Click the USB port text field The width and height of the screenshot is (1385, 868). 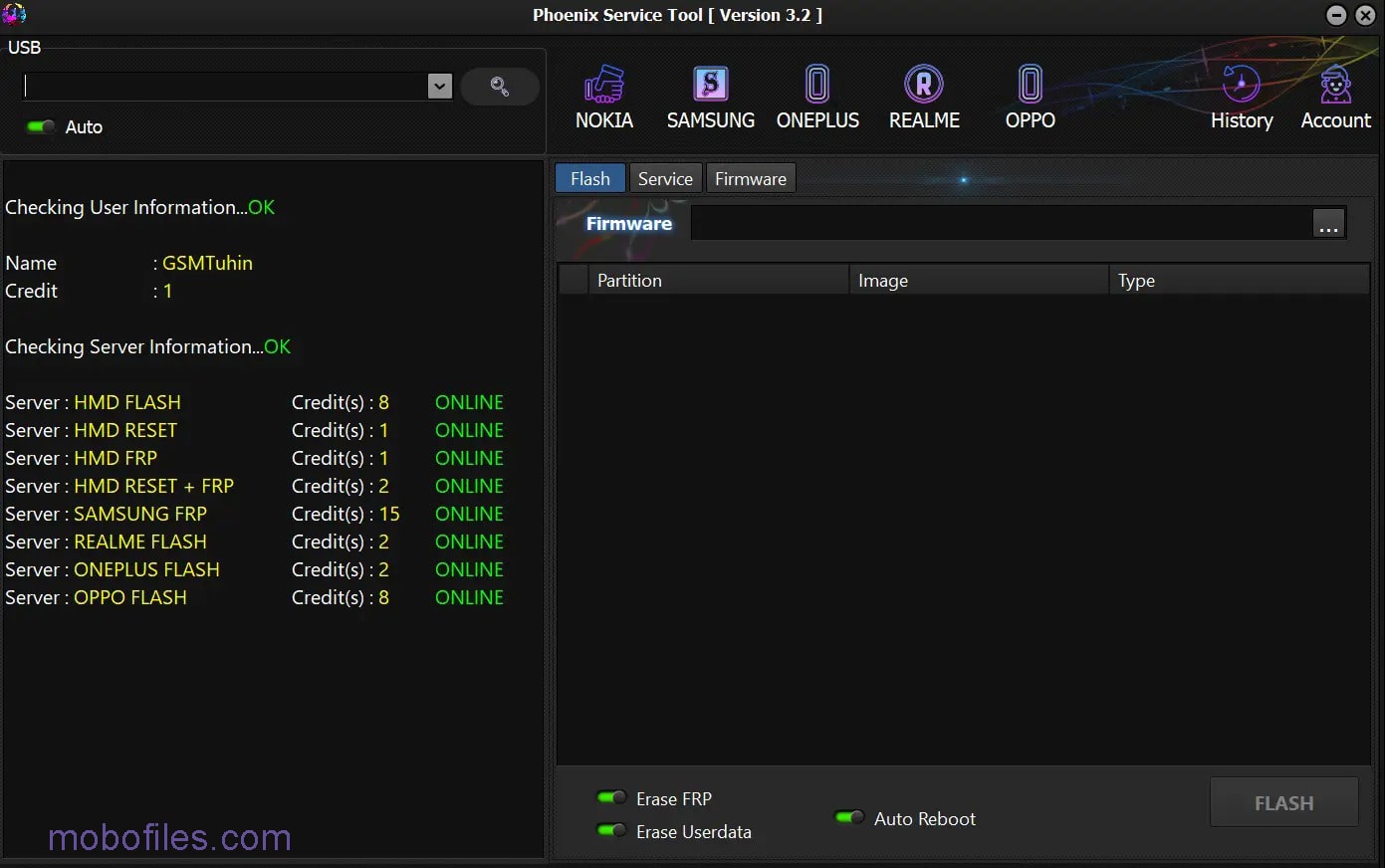pos(225,87)
